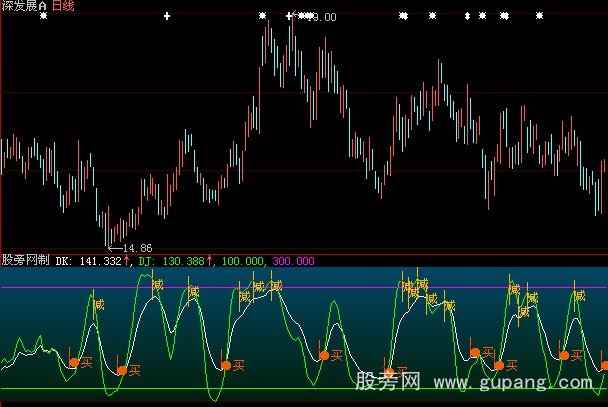This screenshot has width=608, height=407.
Task: Click the leftmost orange 买 buy signal dot
Action: 73,362
